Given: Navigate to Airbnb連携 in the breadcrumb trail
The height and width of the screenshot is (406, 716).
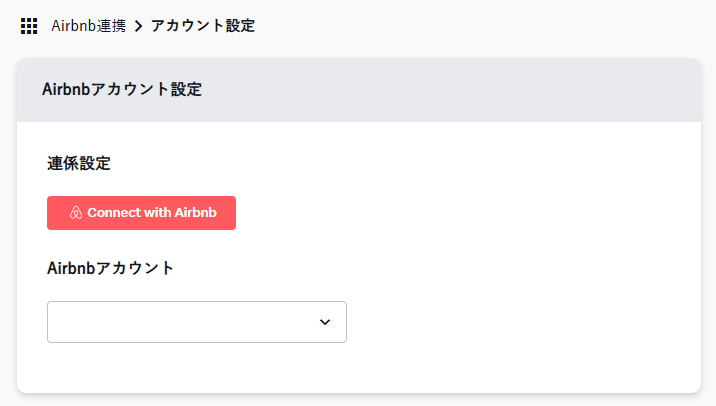Looking at the screenshot, I should [x=88, y=26].
